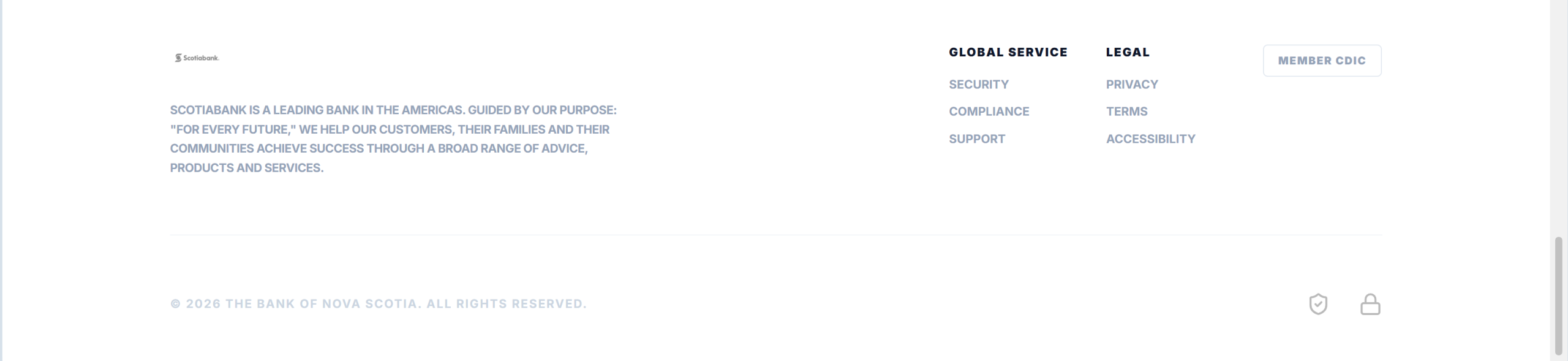Open the Privacy link under Legal
The height and width of the screenshot is (361, 1568).
click(x=1131, y=85)
